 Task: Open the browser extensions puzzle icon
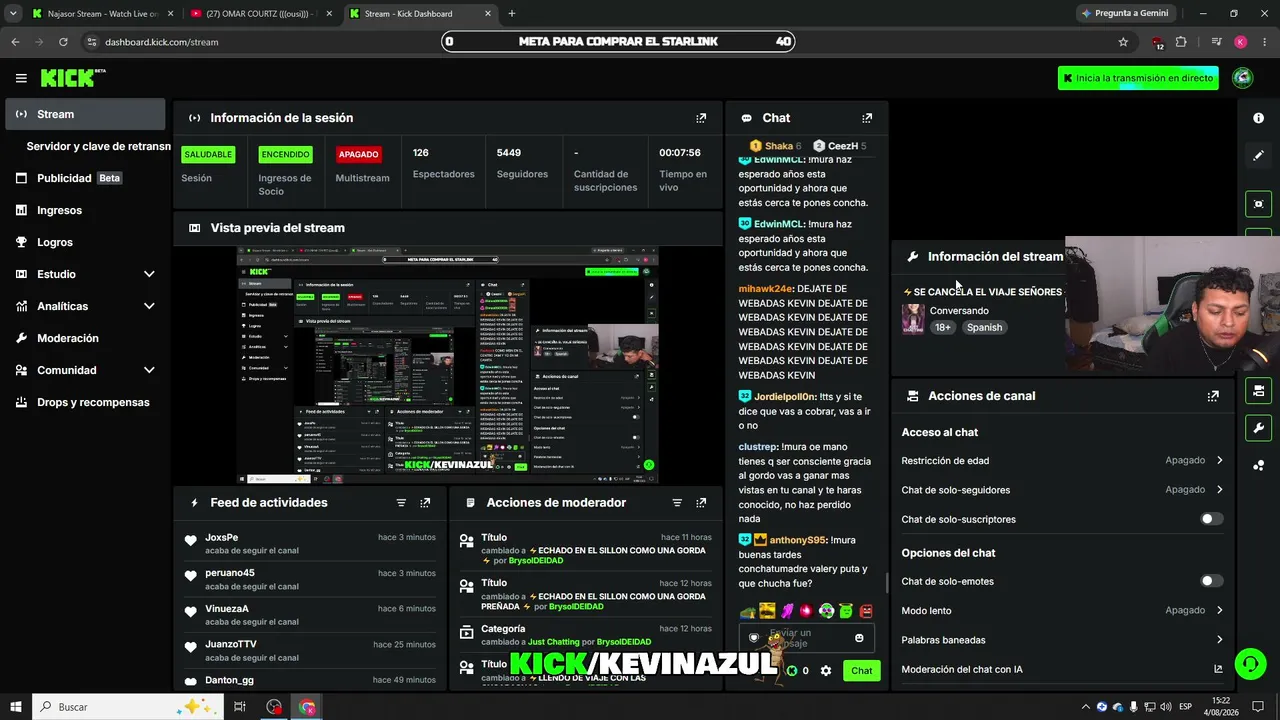click(1181, 42)
